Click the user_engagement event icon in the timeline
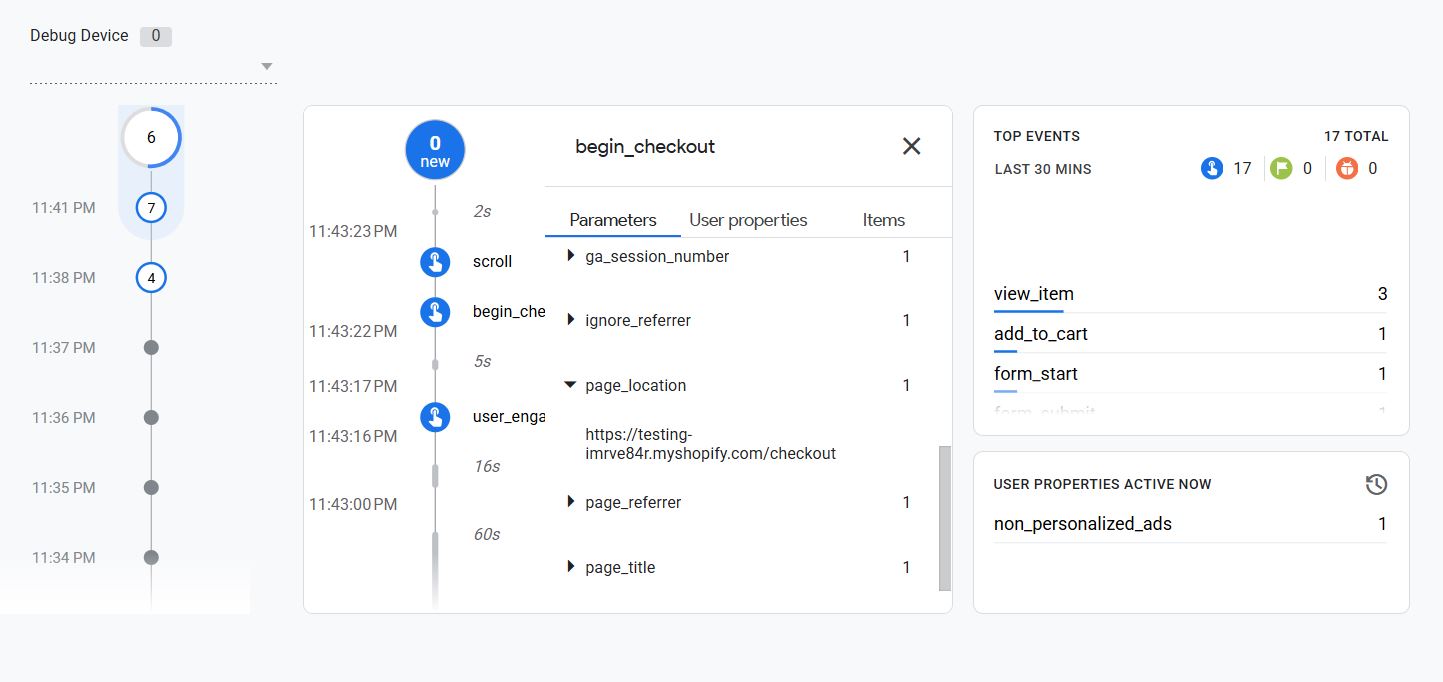This screenshot has height=682, width=1443. pos(435,416)
